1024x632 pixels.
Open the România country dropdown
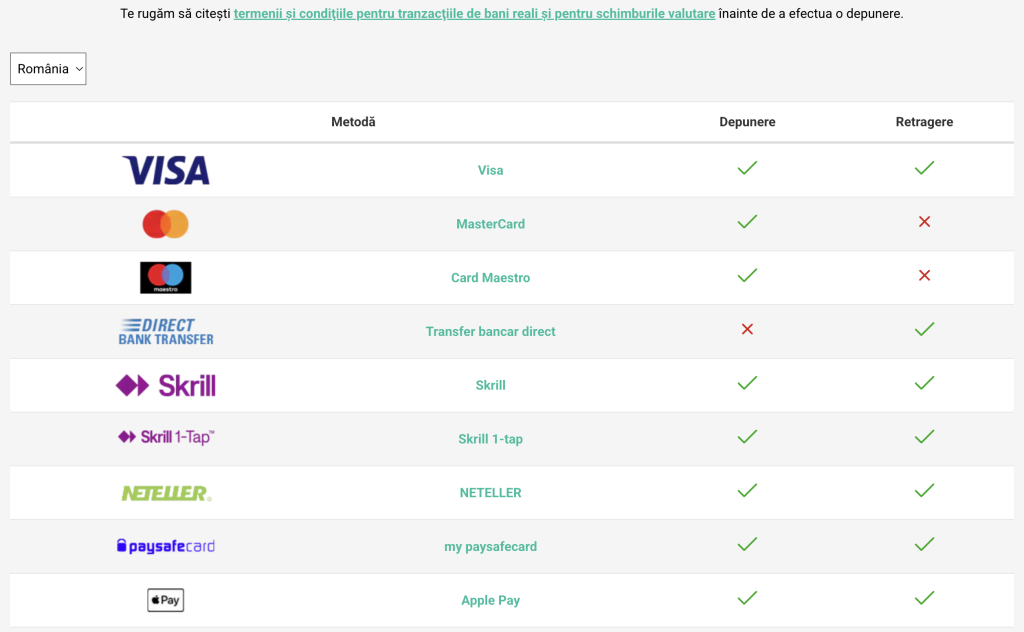[48, 69]
